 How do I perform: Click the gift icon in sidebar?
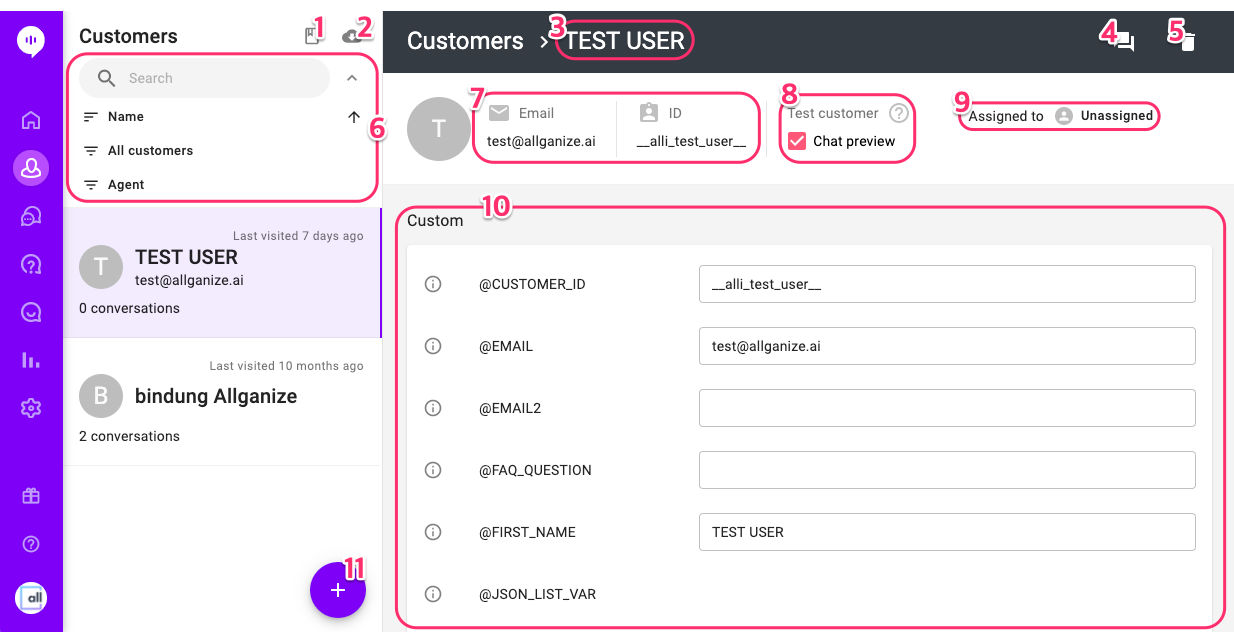[x=31, y=496]
